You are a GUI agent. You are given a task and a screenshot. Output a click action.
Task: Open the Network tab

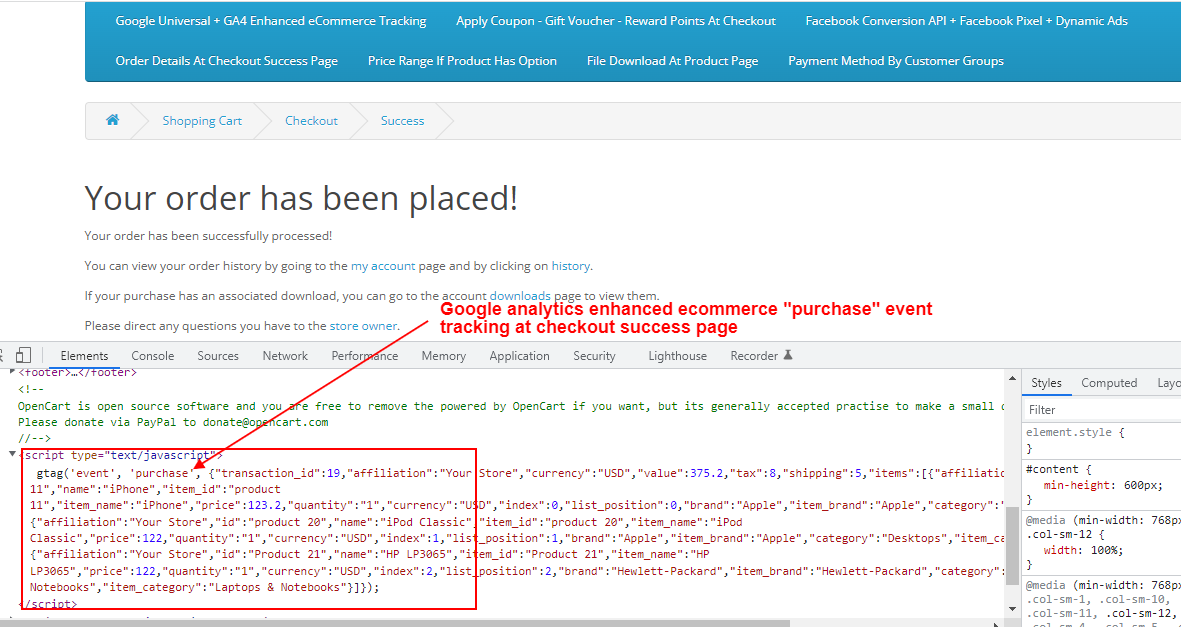(285, 356)
